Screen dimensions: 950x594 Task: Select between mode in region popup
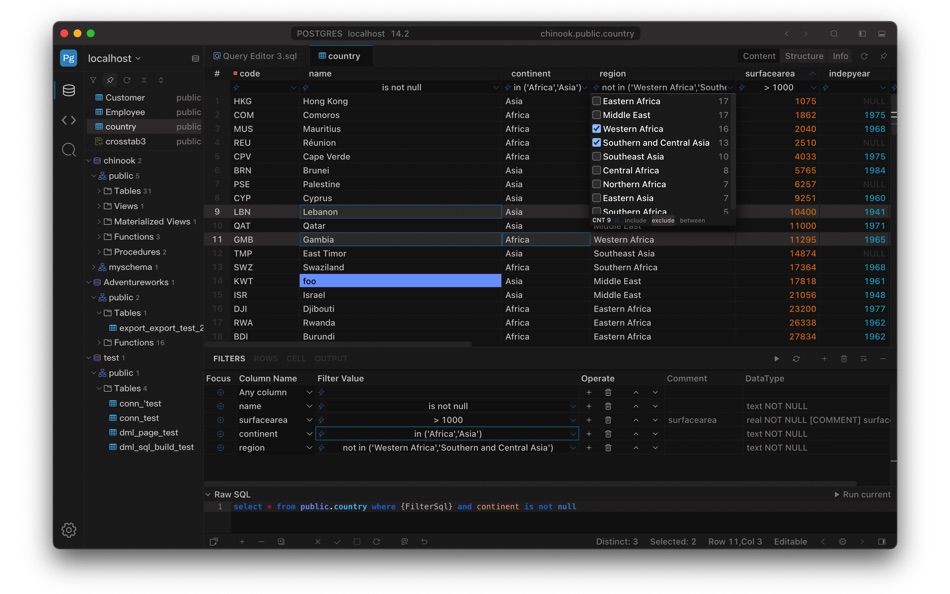[692, 221]
